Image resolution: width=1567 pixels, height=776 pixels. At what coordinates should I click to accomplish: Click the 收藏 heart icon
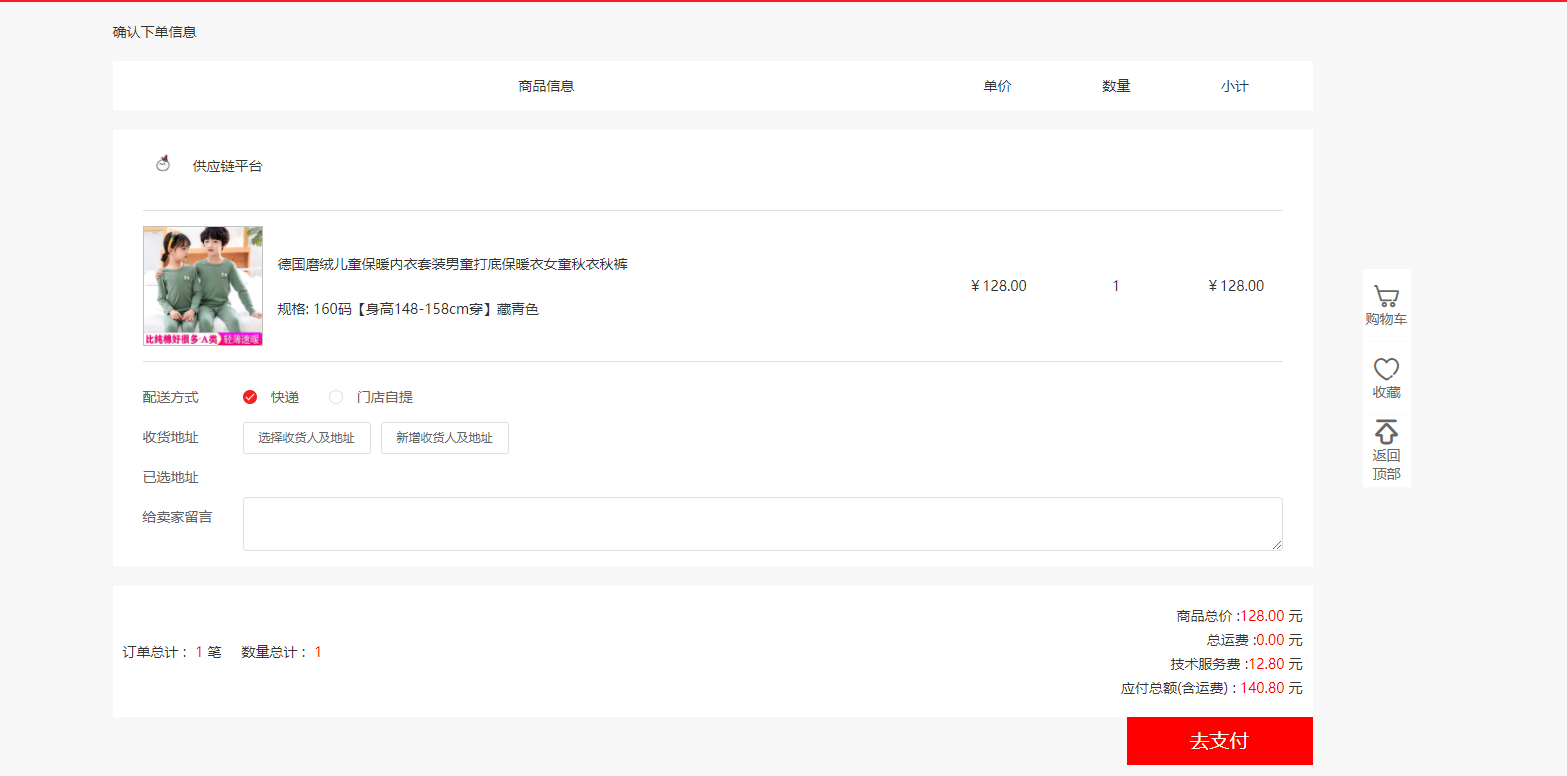(x=1386, y=369)
